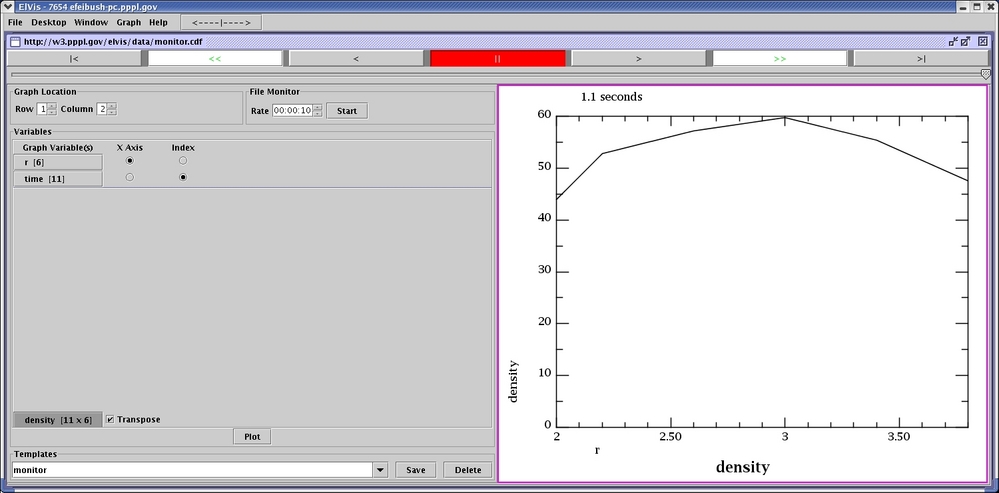Click the Templates name field

[x=192, y=470]
